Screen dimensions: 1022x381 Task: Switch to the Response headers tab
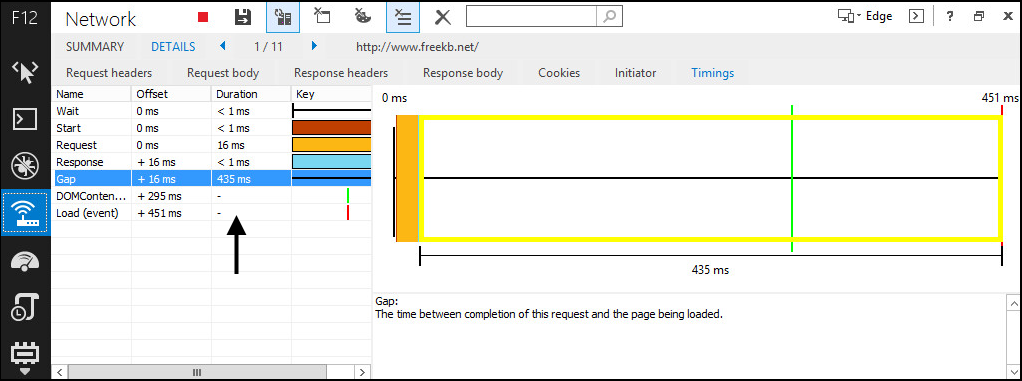coord(341,73)
